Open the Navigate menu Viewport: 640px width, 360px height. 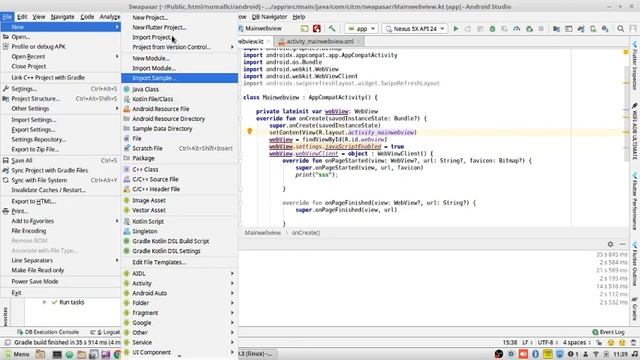pos(62,17)
